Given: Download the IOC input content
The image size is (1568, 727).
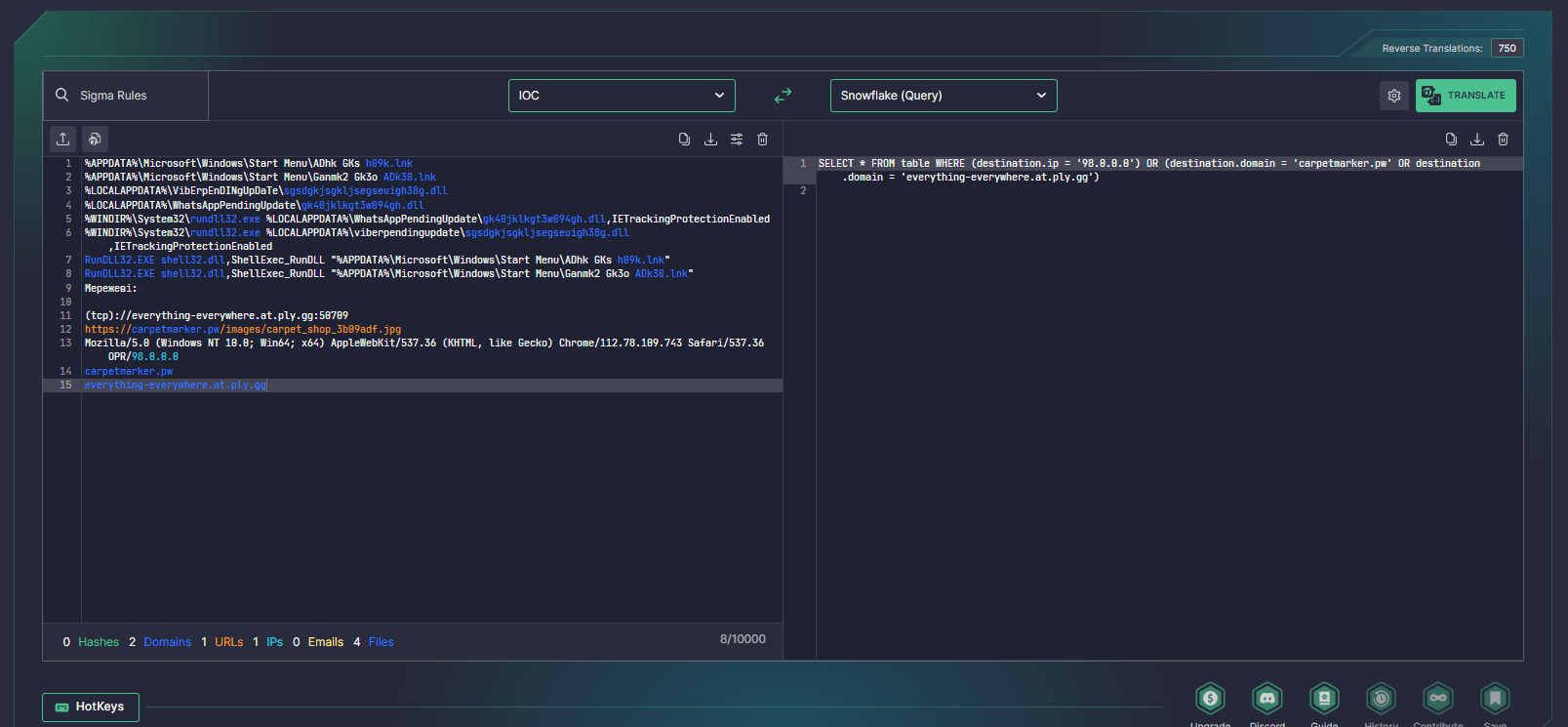Looking at the screenshot, I should pyautogui.click(x=710, y=140).
